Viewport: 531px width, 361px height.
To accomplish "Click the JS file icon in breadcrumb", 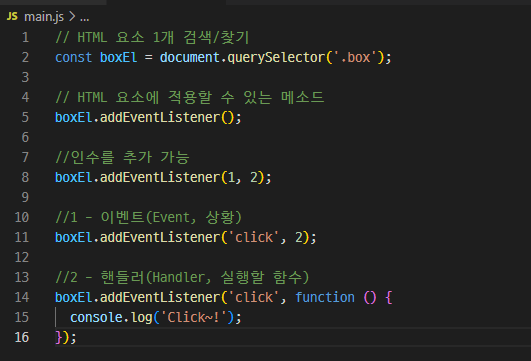I will click(x=12, y=16).
